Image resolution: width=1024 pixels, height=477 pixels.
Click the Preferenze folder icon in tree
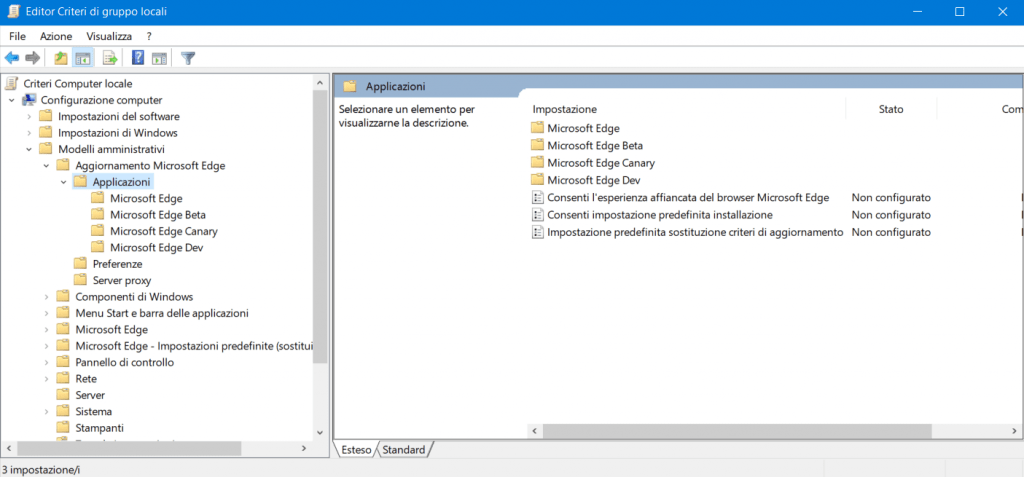pos(80,264)
